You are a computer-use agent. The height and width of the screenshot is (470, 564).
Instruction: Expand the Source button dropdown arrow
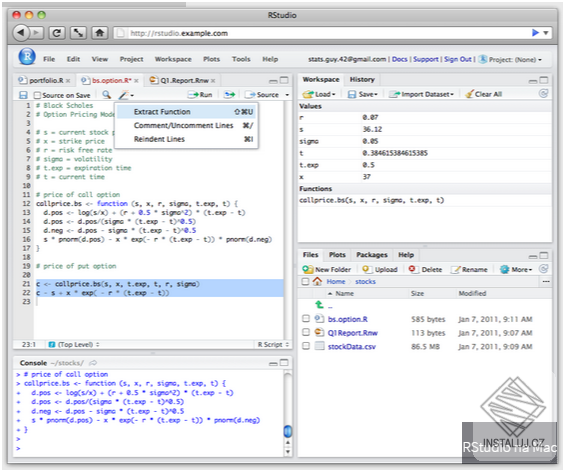click(x=287, y=95)
